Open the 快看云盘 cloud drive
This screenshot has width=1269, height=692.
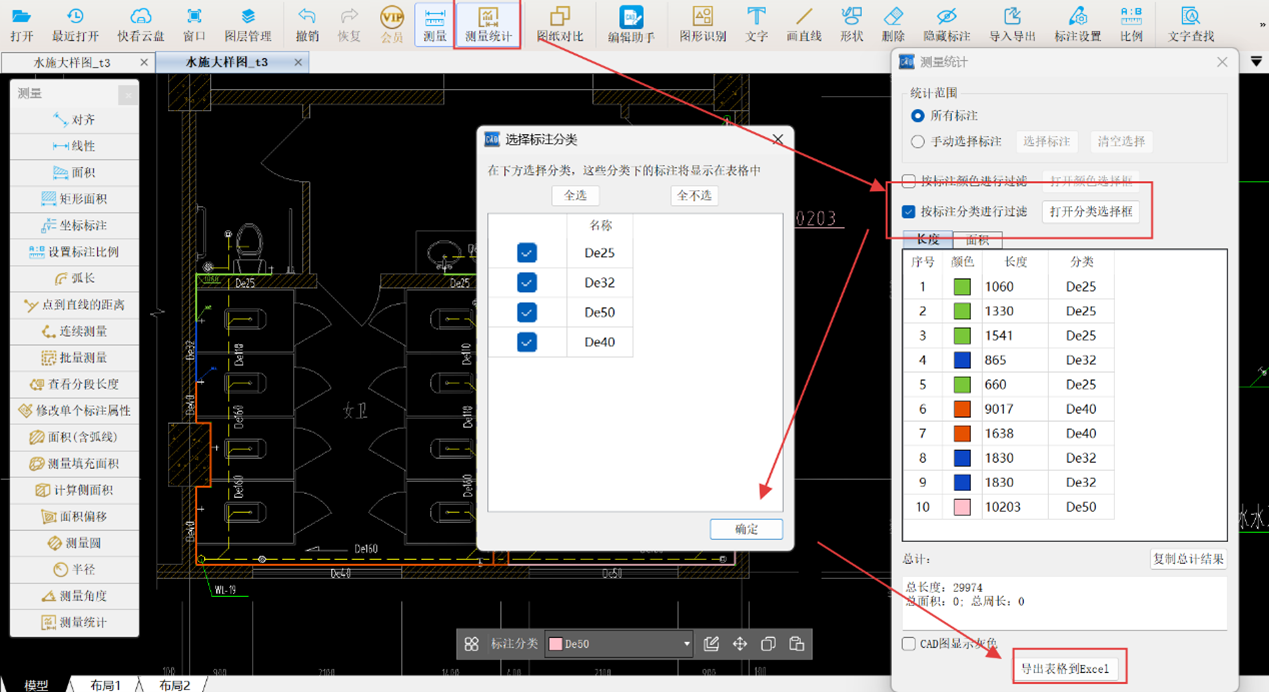click(x=141, y=24)
